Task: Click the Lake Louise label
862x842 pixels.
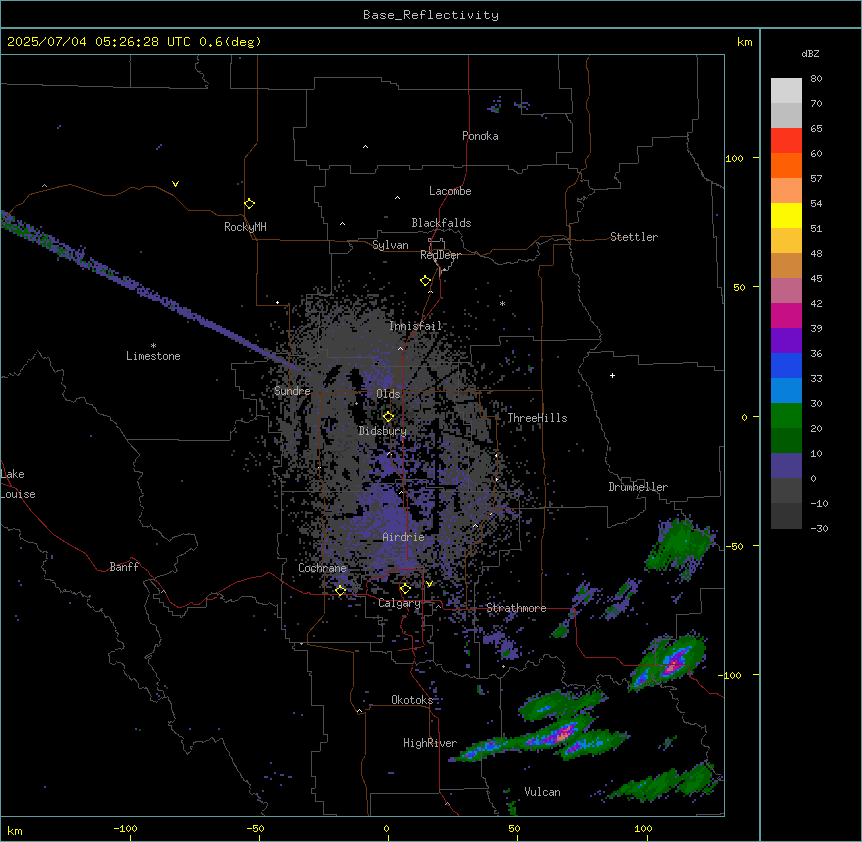Action: (17, 484)
